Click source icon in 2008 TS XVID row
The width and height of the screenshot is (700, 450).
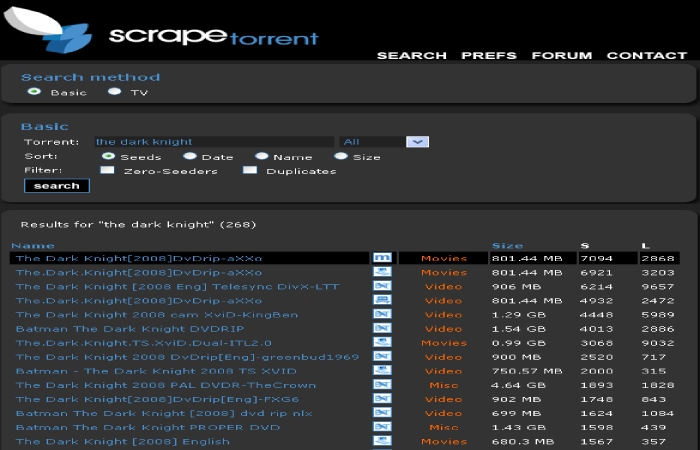382,371
